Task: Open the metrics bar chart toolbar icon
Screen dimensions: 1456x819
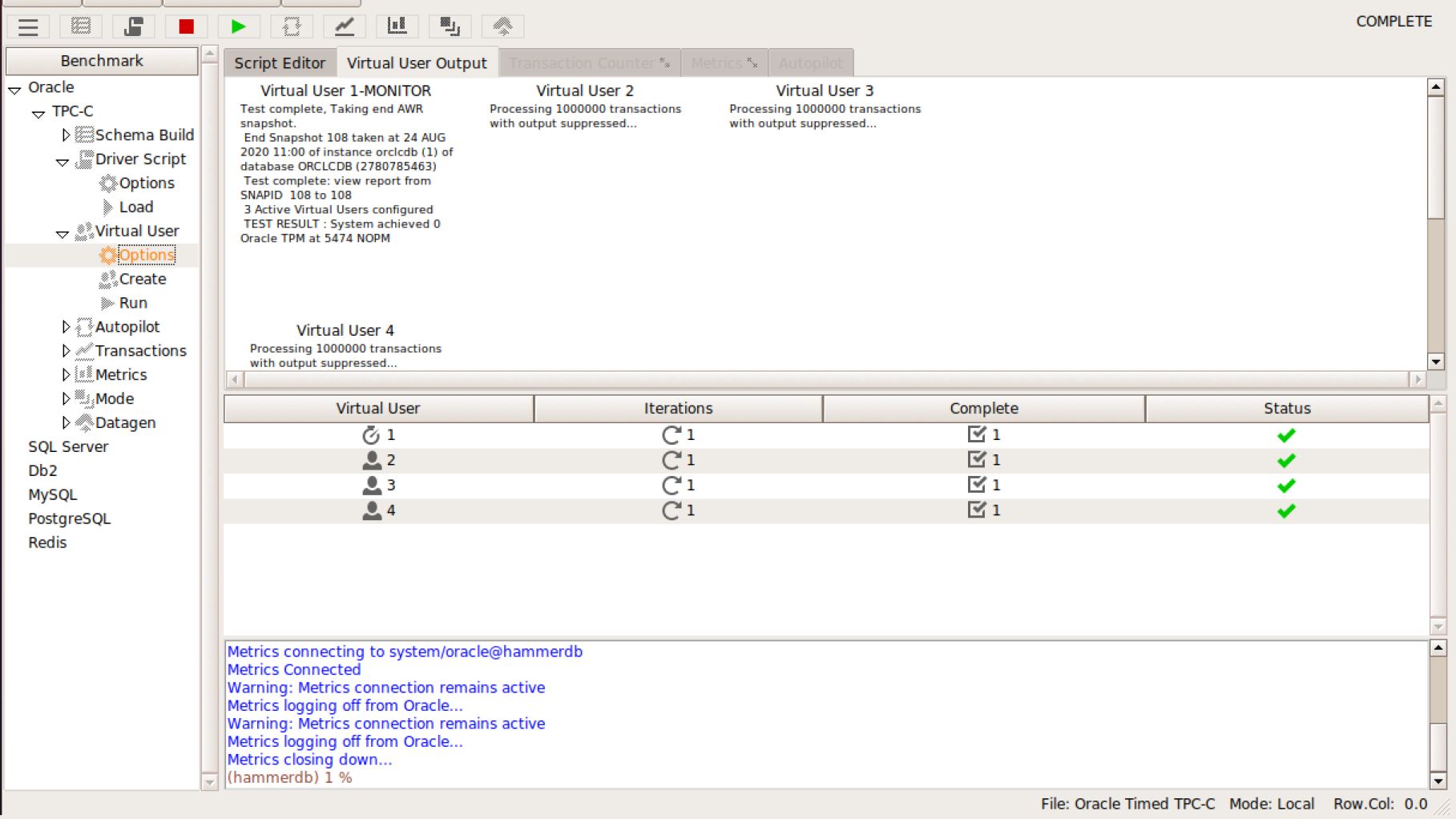Action: [x=397, y=26]
